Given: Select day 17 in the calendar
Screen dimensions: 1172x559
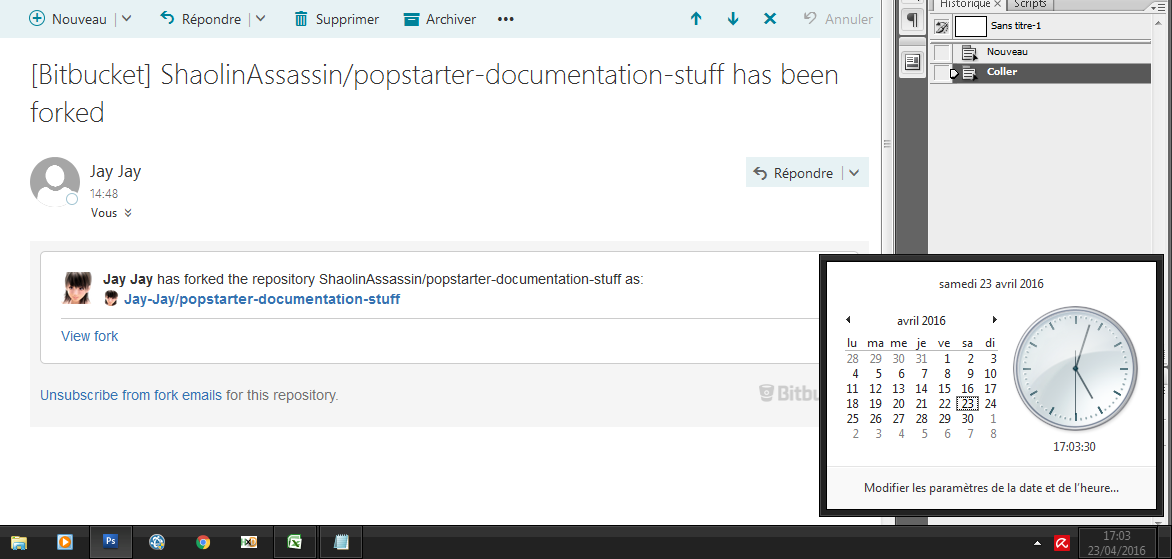Looking at the screenshot, I should click(x=990, y=389).
